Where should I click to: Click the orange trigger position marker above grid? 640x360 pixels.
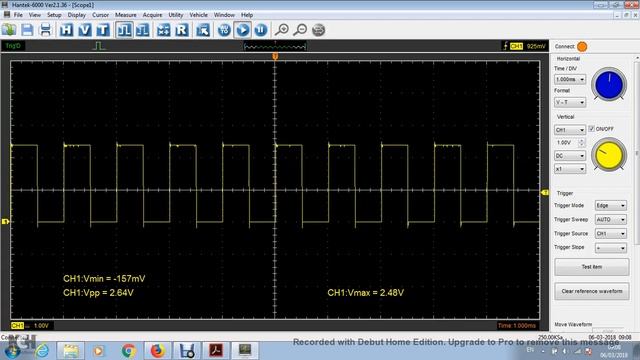(x=275, y=56)
